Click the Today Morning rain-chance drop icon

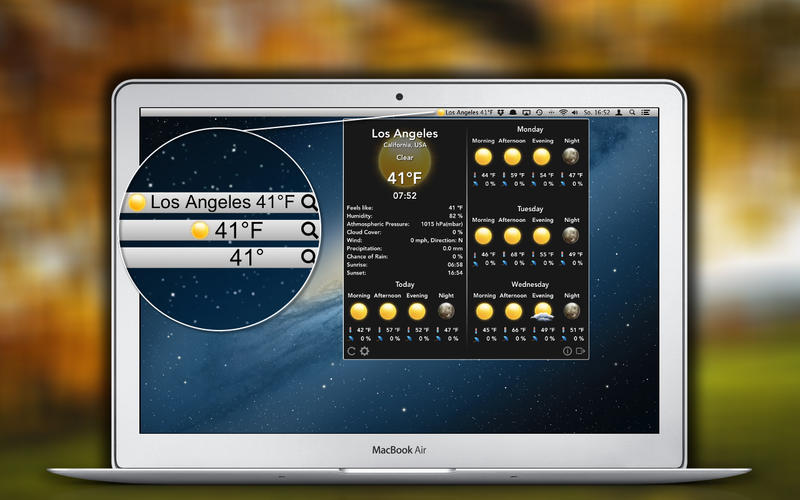tap(351, 338)
